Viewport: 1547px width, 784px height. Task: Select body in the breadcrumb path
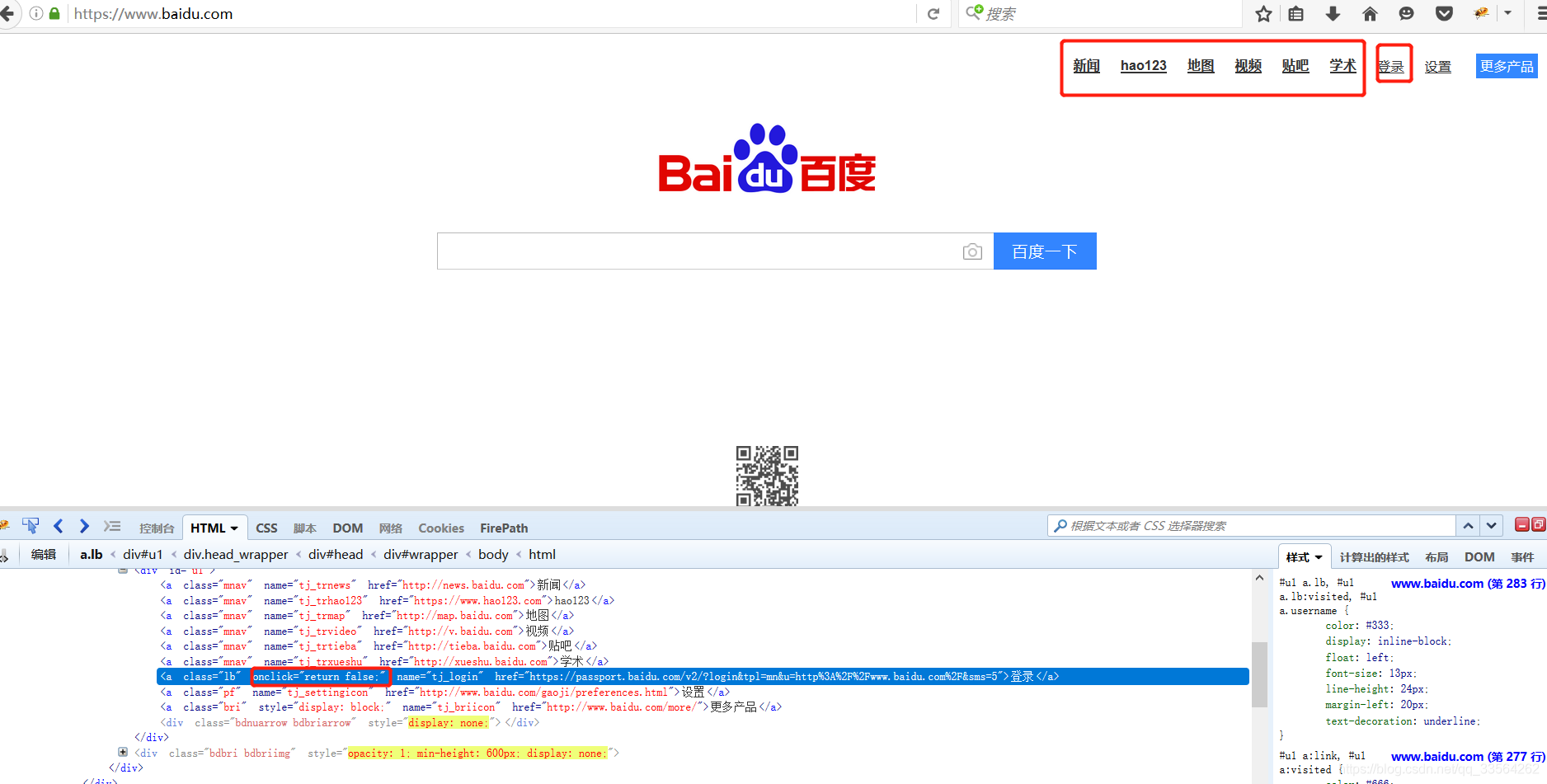[x=493, y=554]
